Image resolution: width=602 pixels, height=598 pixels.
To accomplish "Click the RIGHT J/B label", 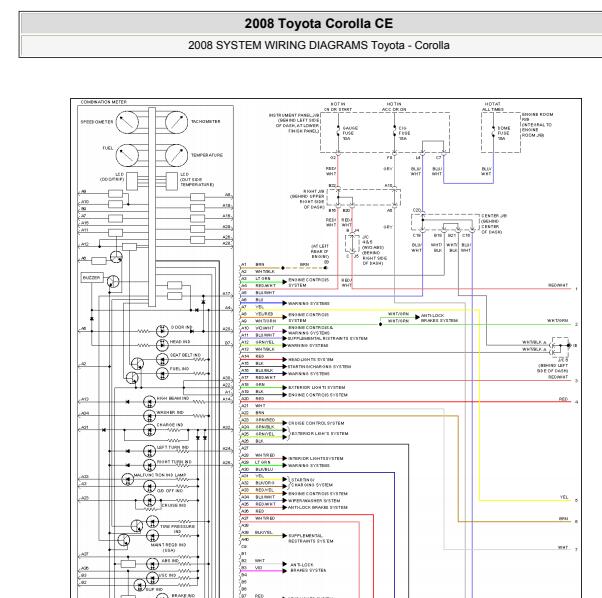I will point(308,199).
